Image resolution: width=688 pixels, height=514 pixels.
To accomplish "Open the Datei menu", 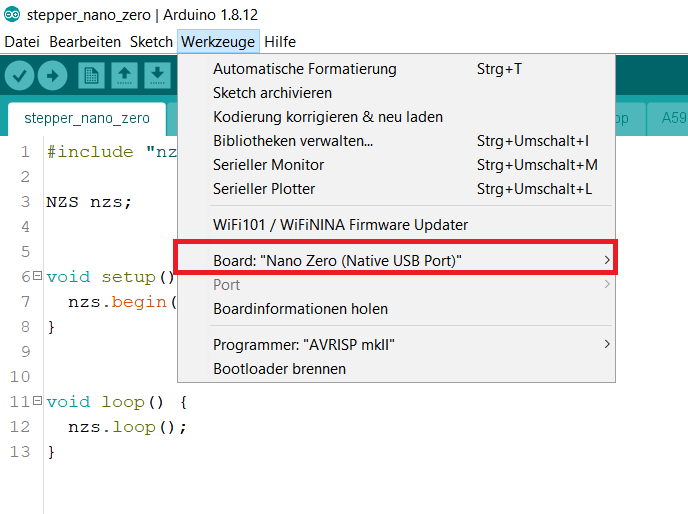I will pyautogui.click(x=22, y=42).
